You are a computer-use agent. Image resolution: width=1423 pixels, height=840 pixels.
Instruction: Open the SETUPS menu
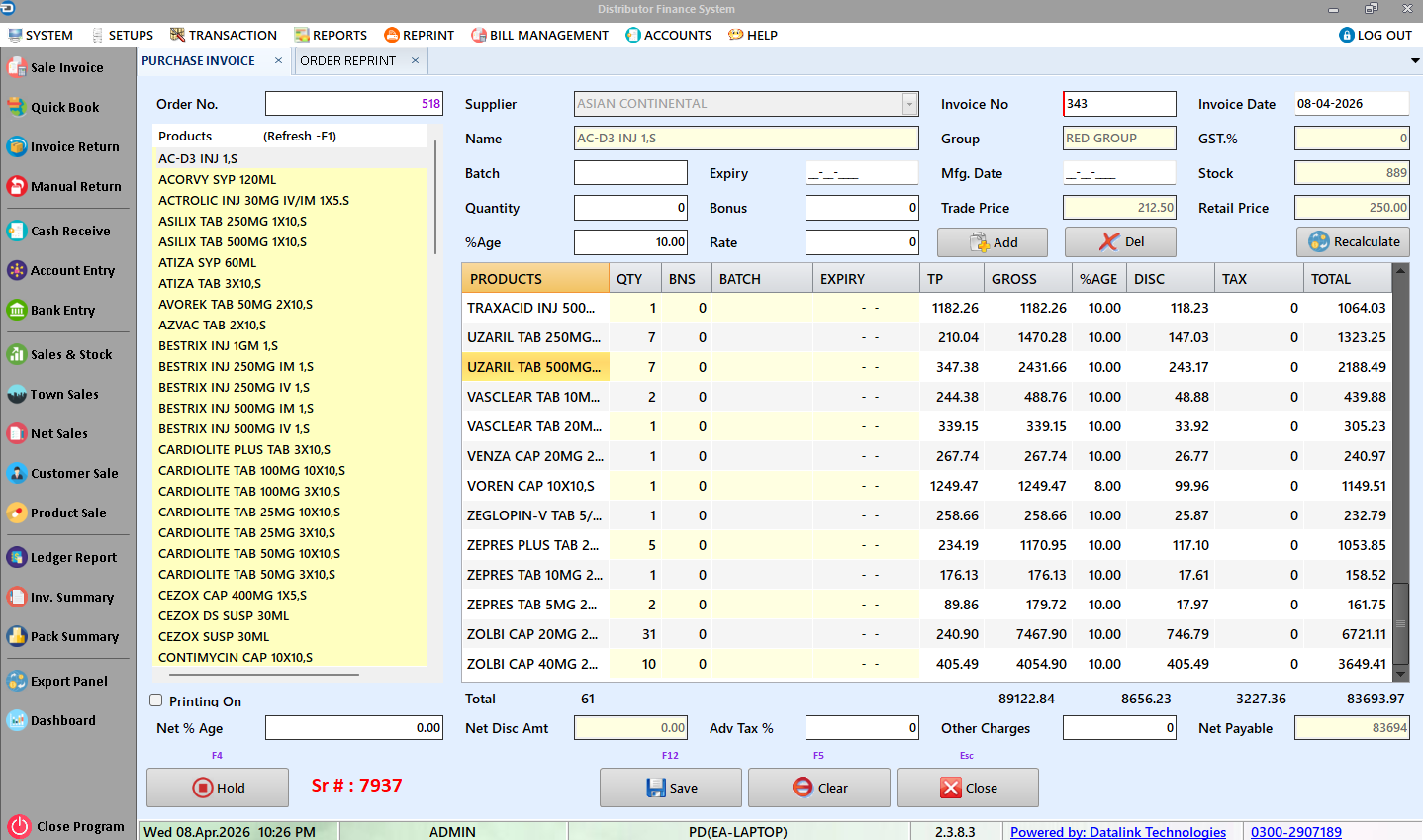click(122, 35)
